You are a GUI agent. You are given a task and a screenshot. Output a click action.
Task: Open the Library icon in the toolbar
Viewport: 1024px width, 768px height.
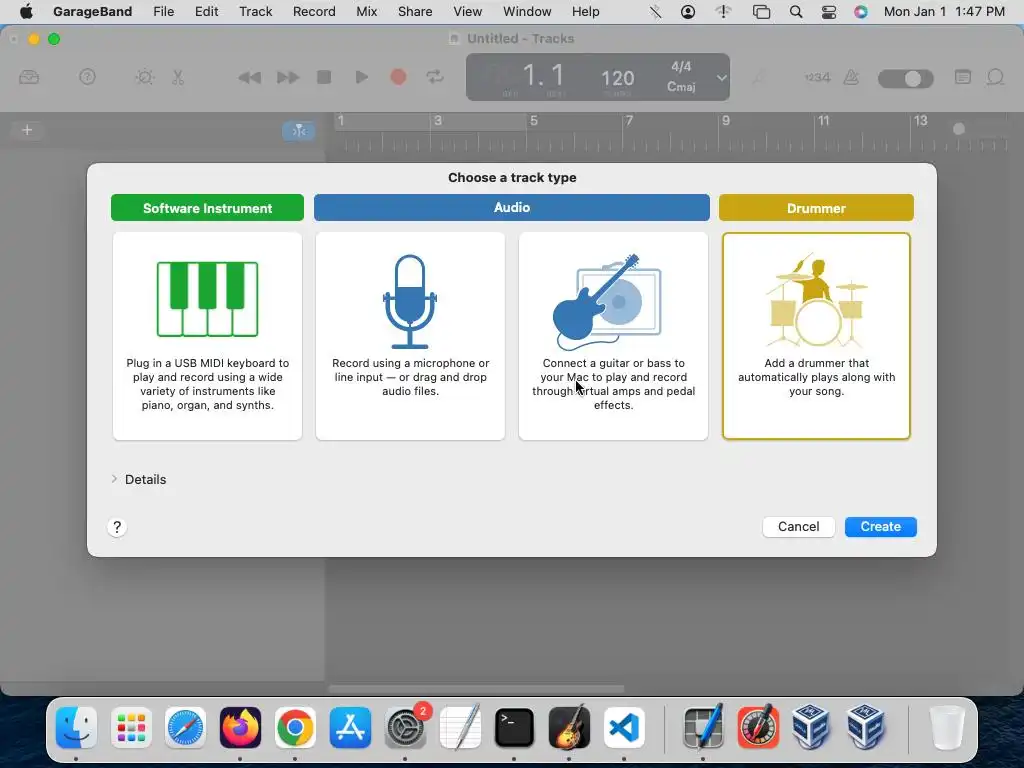[29, 77]
